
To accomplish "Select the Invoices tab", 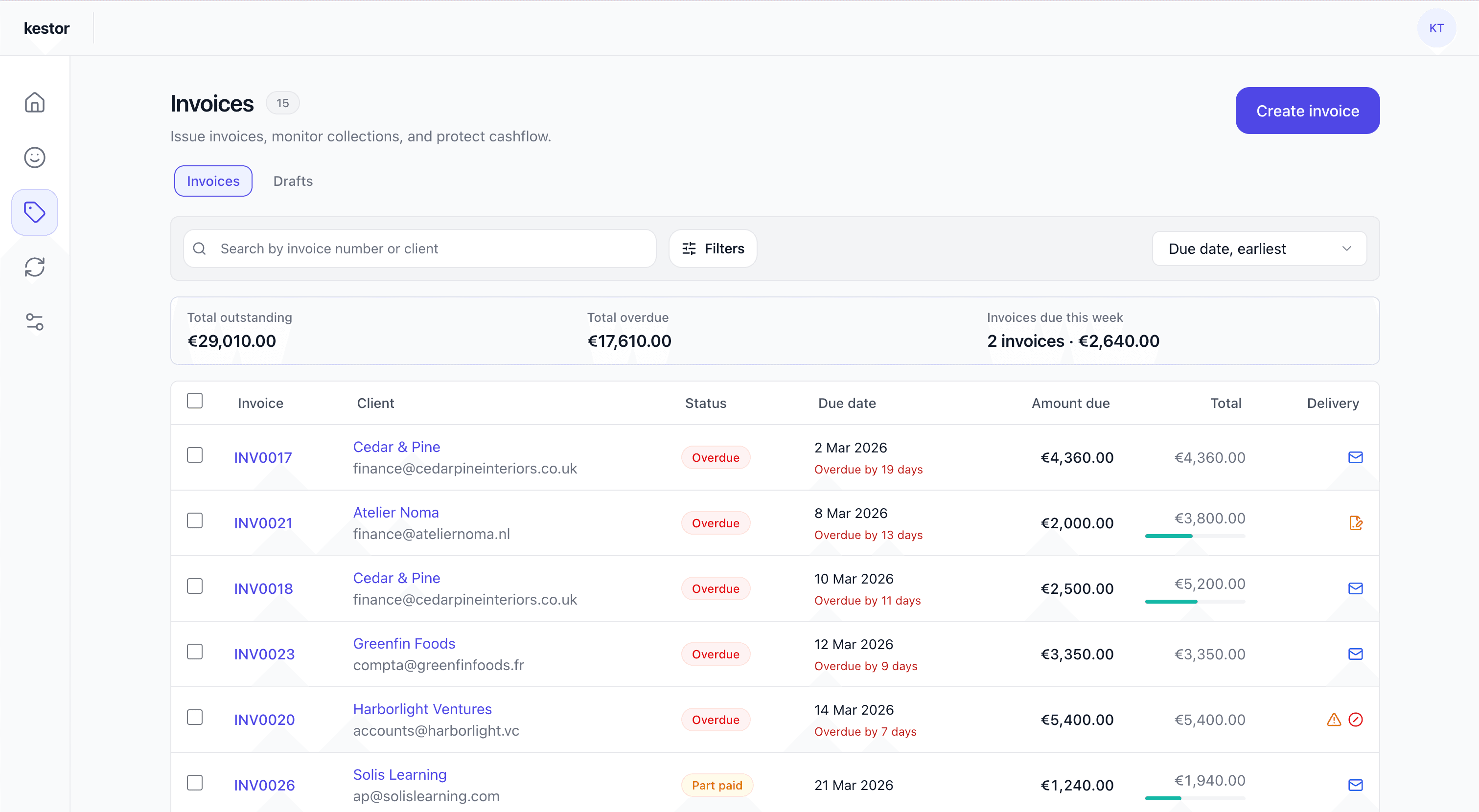I will click(x=213, y=181).
